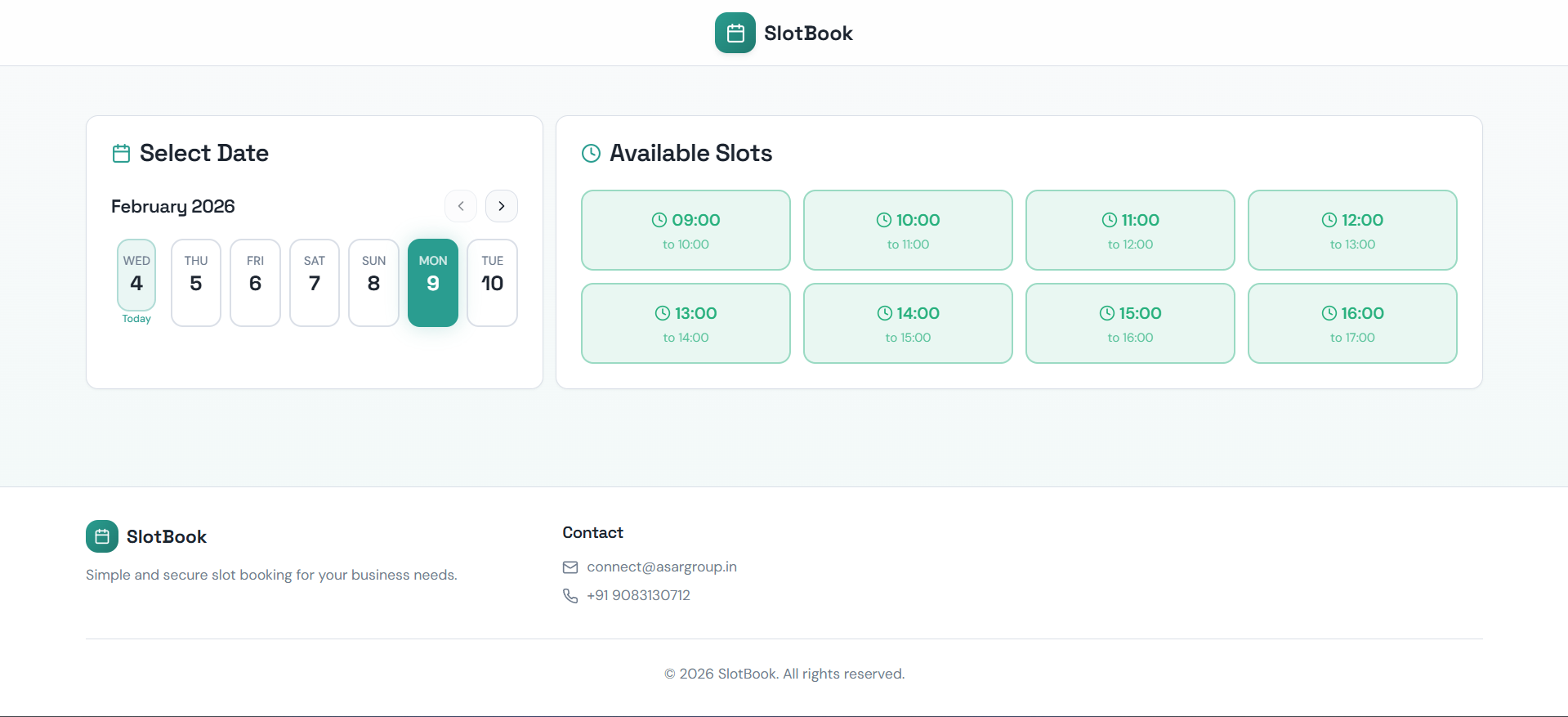Viewport: 1568px width, 717px height.
Task: Go to next week with right chevron
Action: tap(502, 206)
